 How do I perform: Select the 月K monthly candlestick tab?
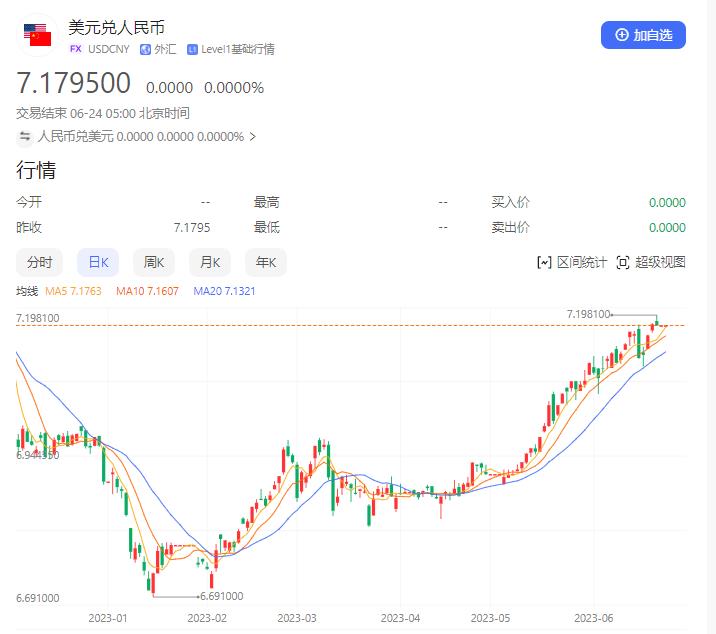coord(210,262)
